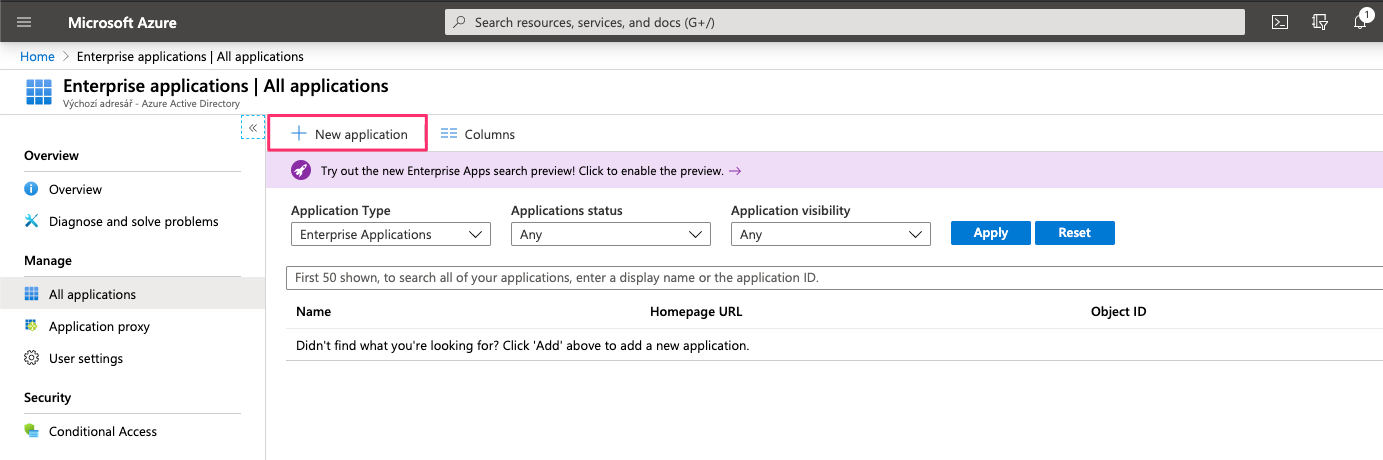The height and width of the screenshot is (460, 1383).
Task: Expand the Application Type dropdown
Action: pyautogui.click(x=390, y=234)
